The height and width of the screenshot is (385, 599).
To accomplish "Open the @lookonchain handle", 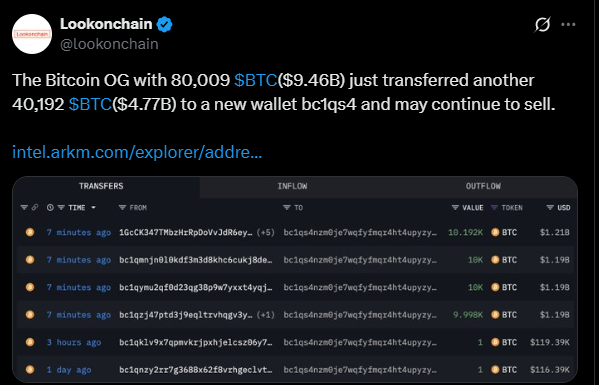I will point(109,44).
